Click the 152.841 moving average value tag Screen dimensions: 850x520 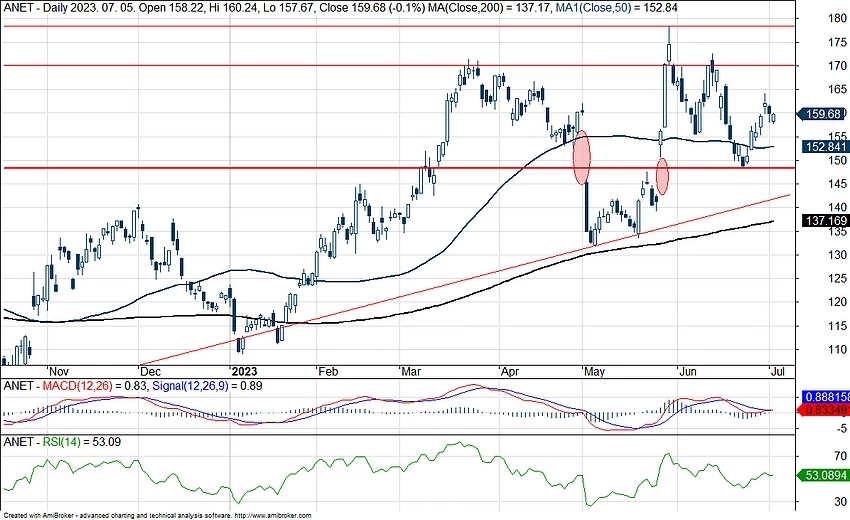(x=824, y=147)
